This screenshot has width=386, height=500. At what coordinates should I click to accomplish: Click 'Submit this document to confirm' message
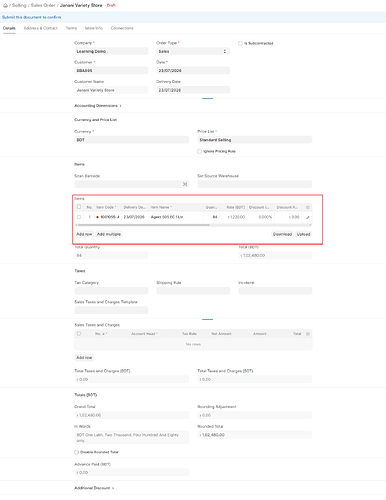[32, 17]
